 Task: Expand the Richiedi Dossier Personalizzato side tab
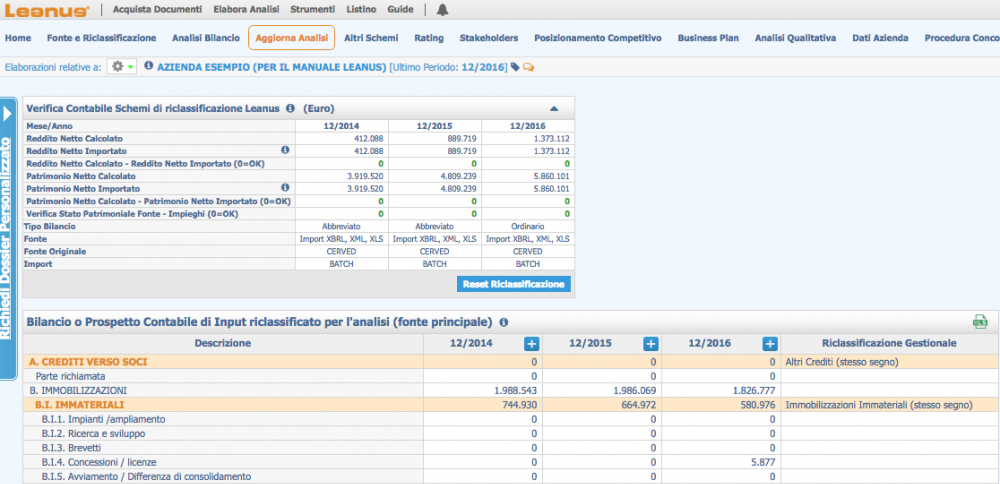(x=8, y=239)
